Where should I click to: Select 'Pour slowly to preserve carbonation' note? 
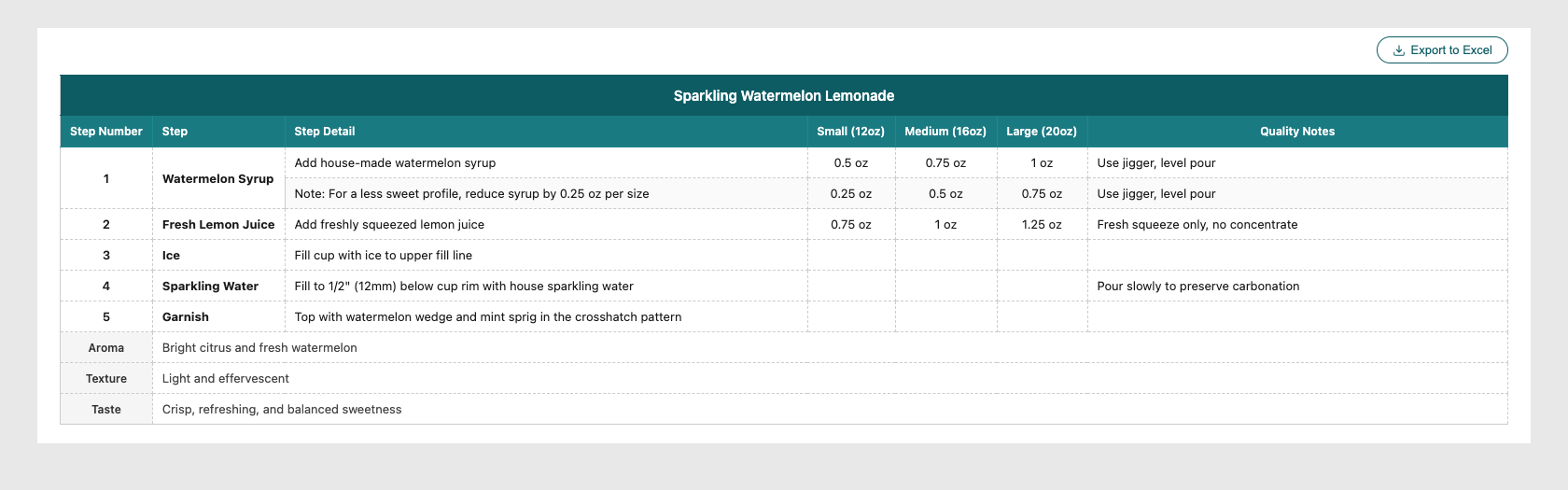point(1198,287)
